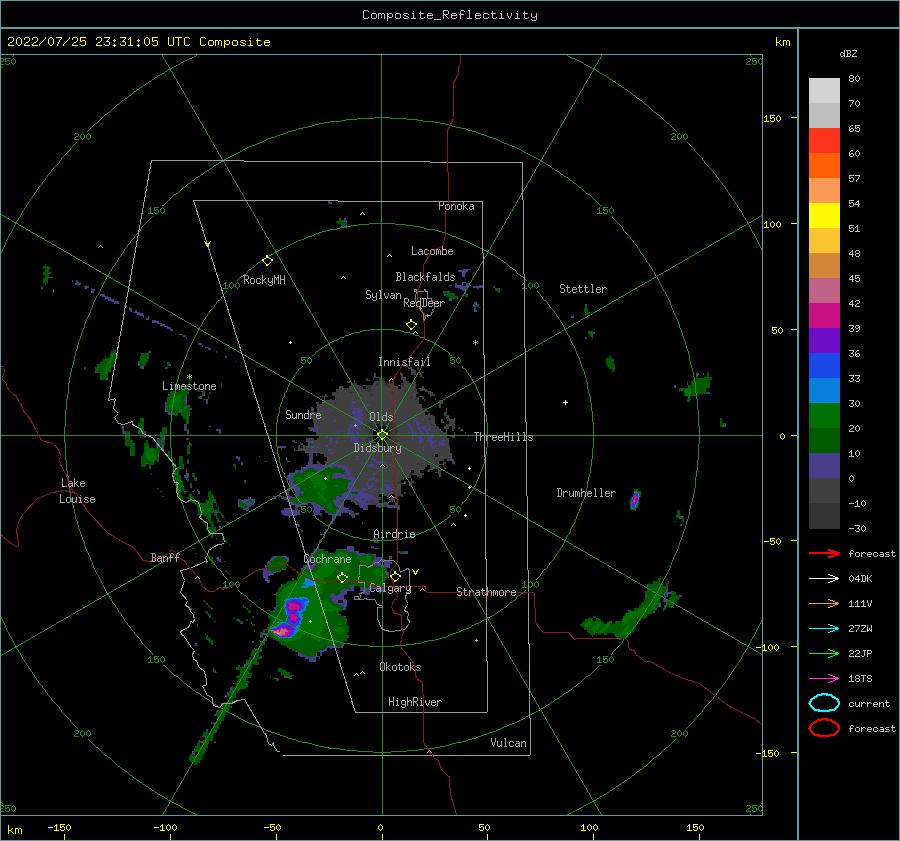The height and width of the screenshot is (841, 900).
Task: Select the radar-site diamond at Olds center
Action: [x=382, y=435]
